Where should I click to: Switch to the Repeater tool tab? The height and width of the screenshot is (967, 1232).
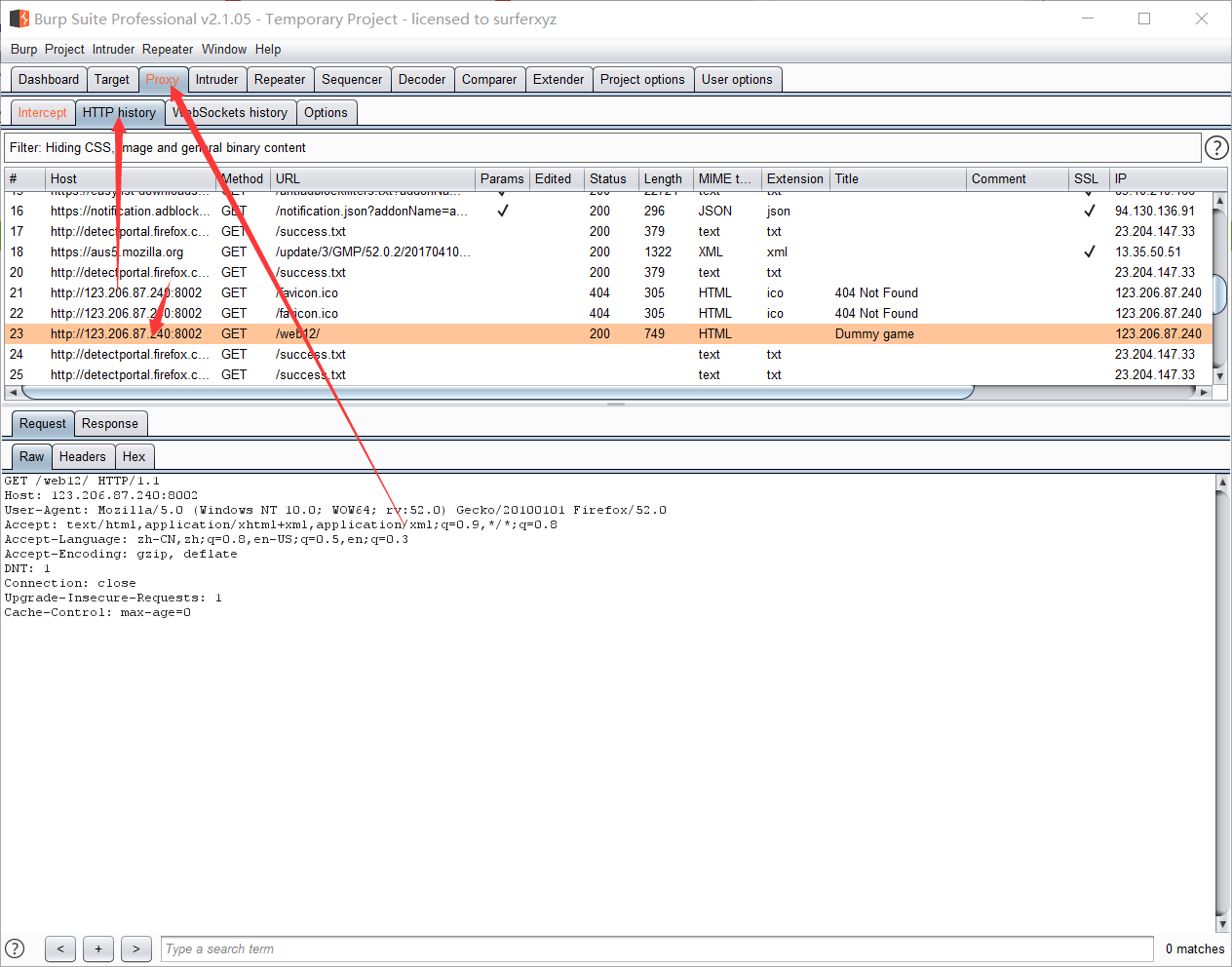(280, 80)
